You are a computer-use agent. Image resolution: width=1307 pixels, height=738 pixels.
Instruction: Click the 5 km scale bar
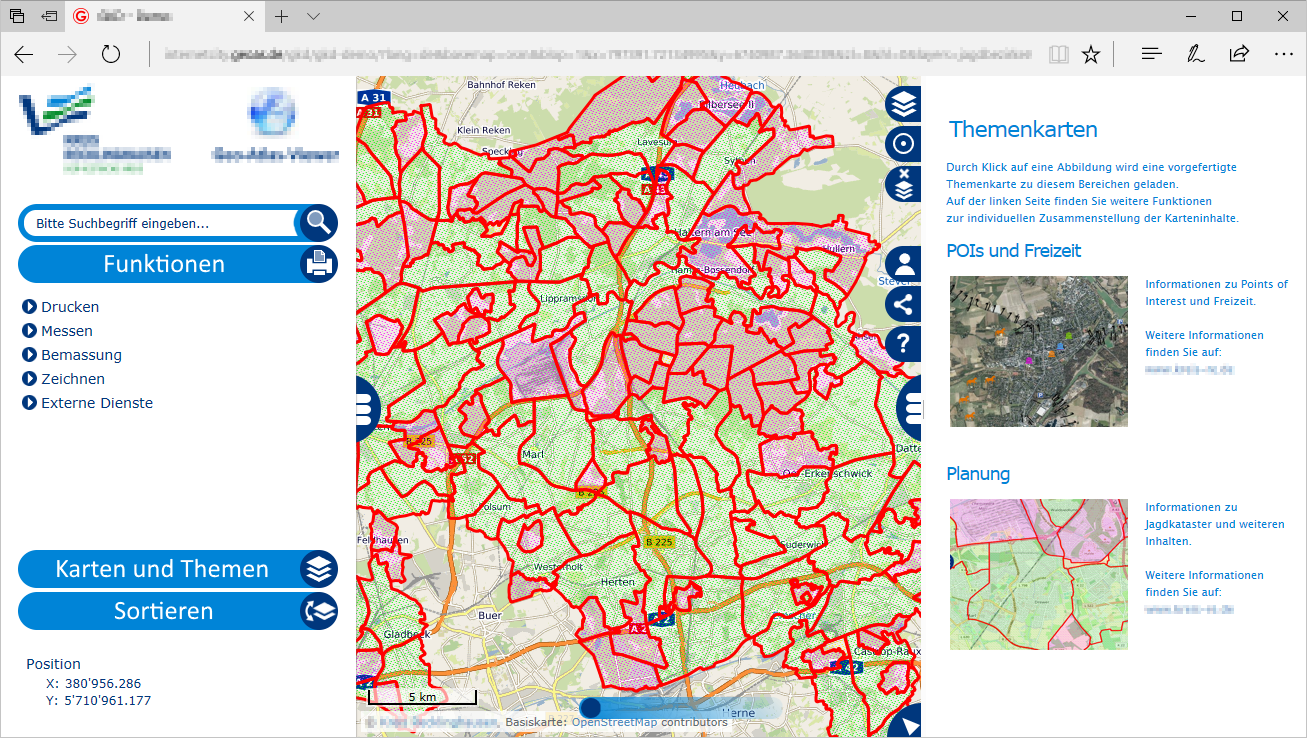tap(422, 696)
